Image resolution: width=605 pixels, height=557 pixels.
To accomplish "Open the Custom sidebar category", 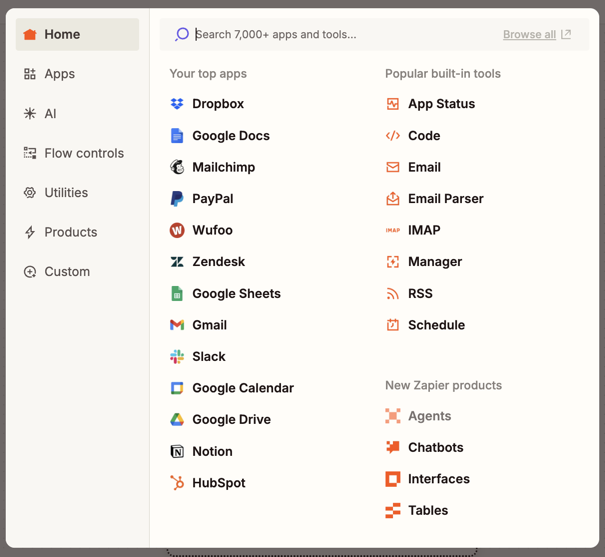I will tap(77, 272).
